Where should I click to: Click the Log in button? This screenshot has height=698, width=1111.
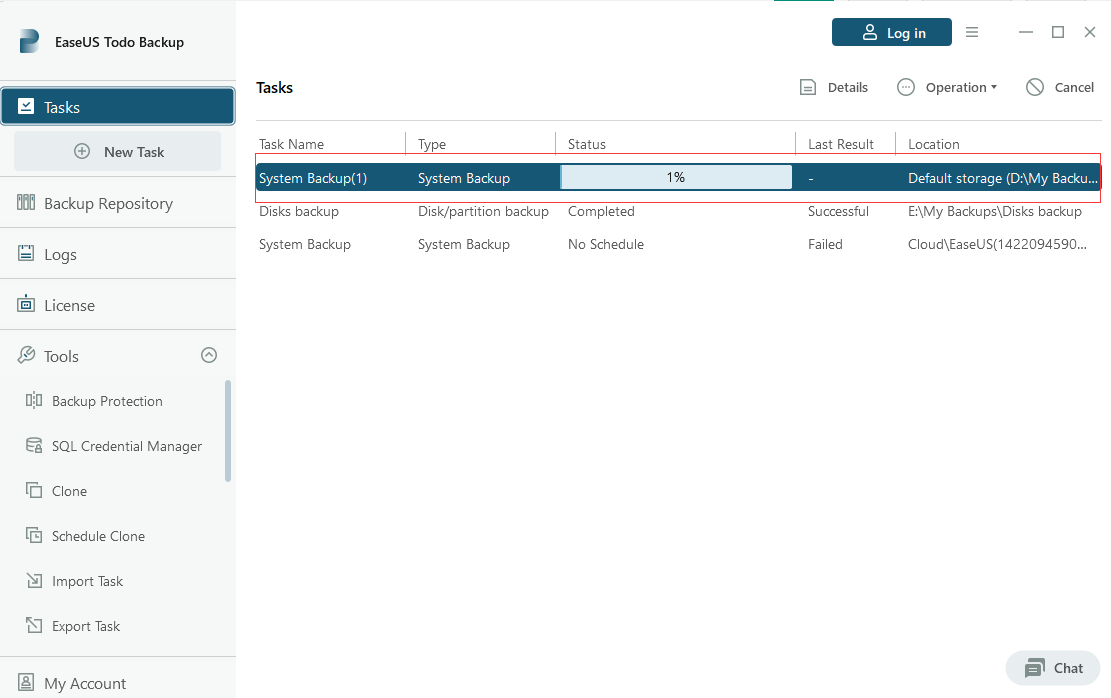click(891, 33)
